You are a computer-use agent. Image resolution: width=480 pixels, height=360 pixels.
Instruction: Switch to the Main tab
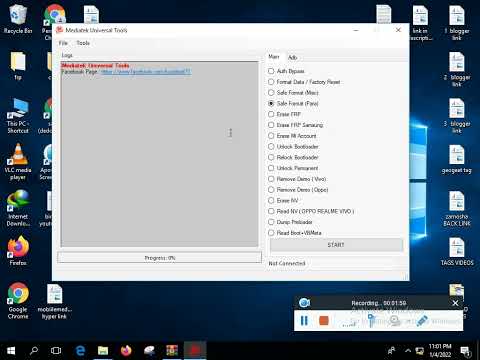274,57
